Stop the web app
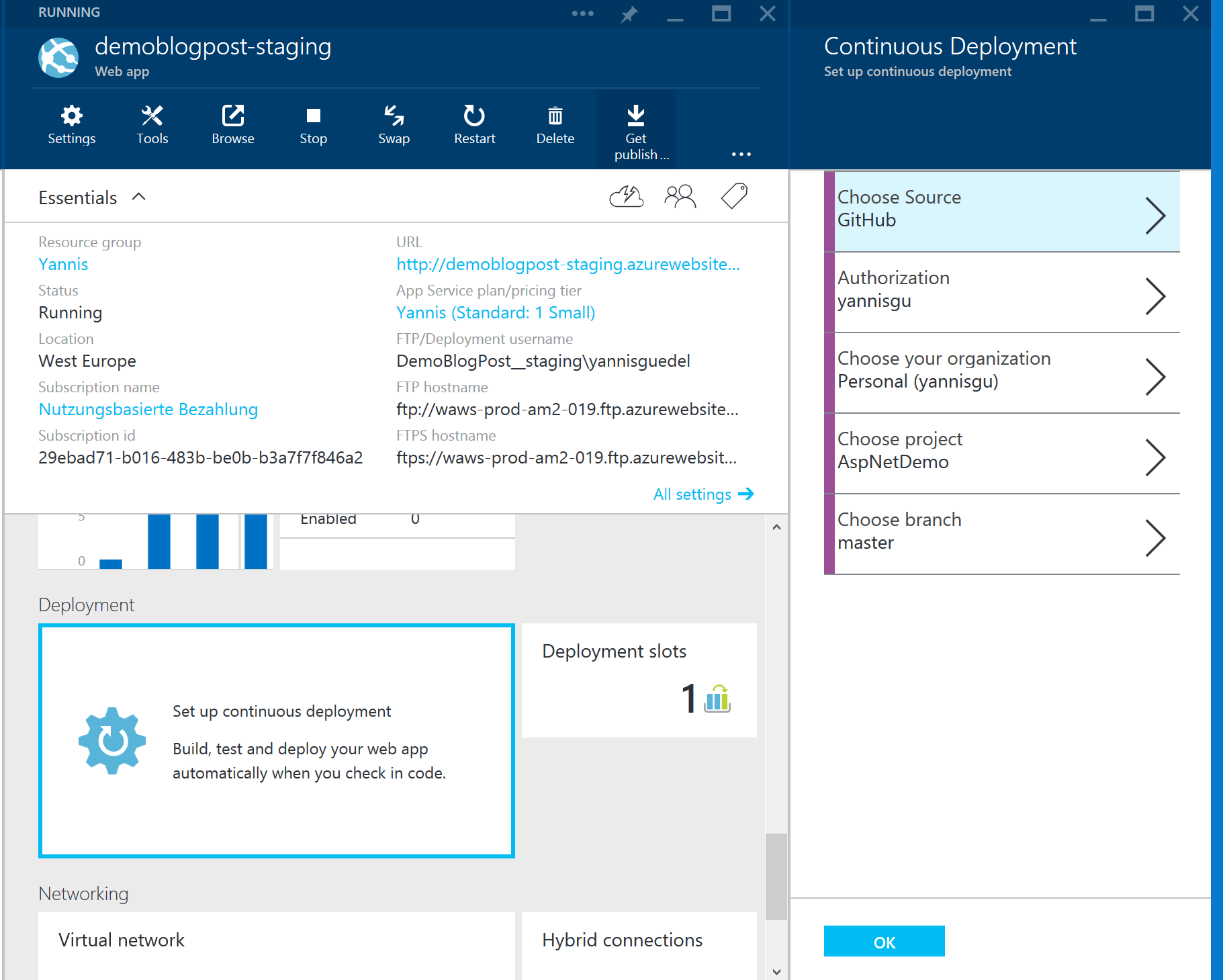 tap(313, 125)
